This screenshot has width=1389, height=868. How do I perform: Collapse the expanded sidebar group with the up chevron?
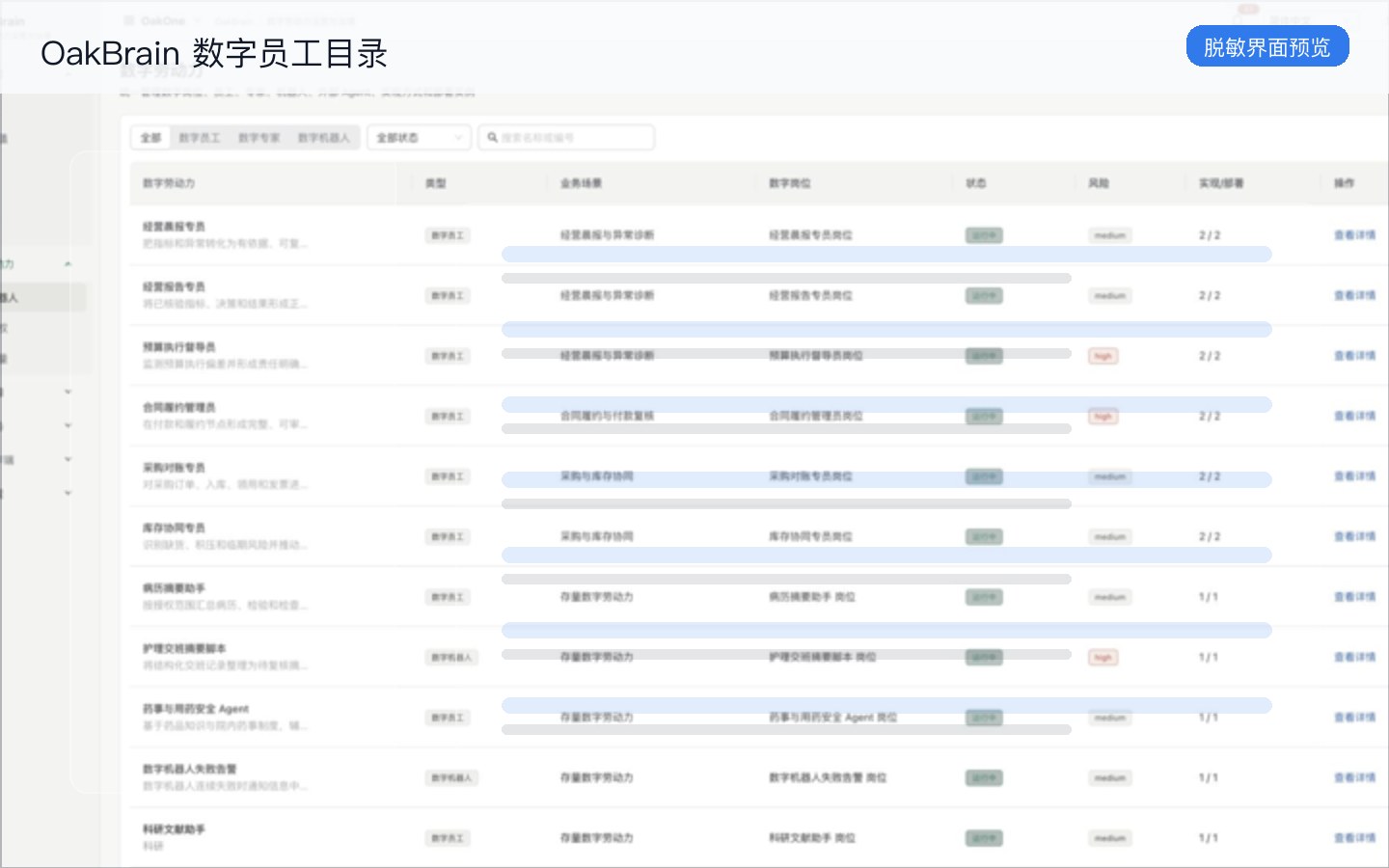coord(68,264)
